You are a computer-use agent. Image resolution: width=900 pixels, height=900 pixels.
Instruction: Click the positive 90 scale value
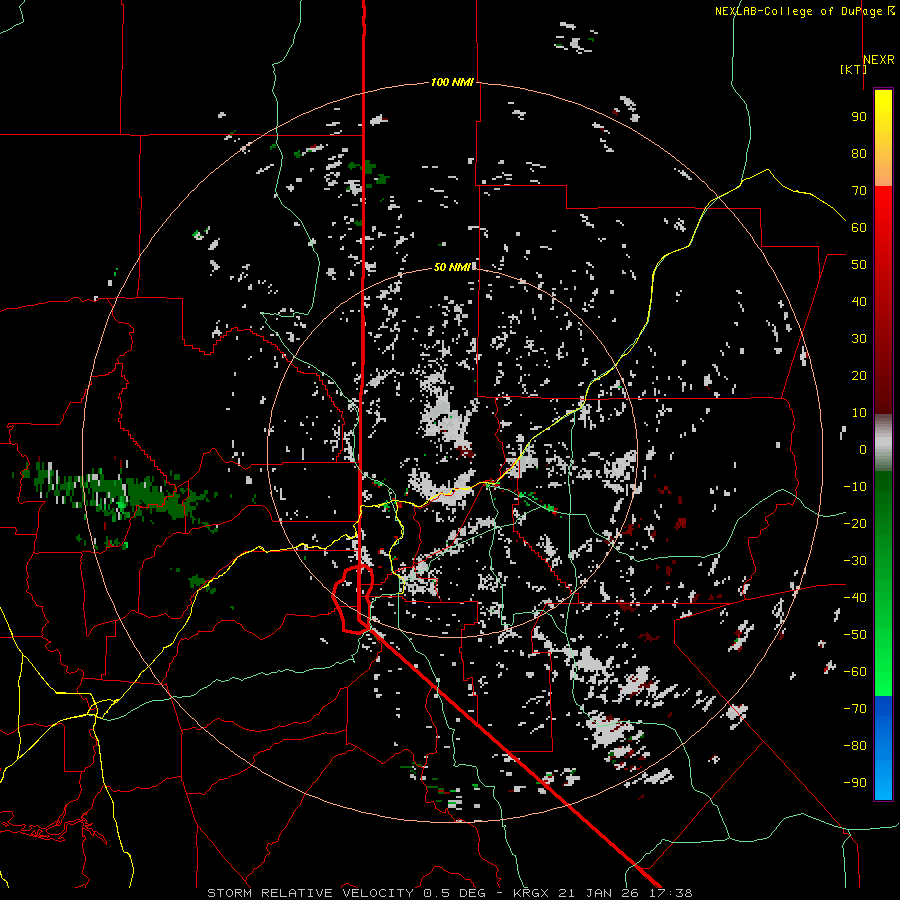pyautogui.click(x=859, y=117)
